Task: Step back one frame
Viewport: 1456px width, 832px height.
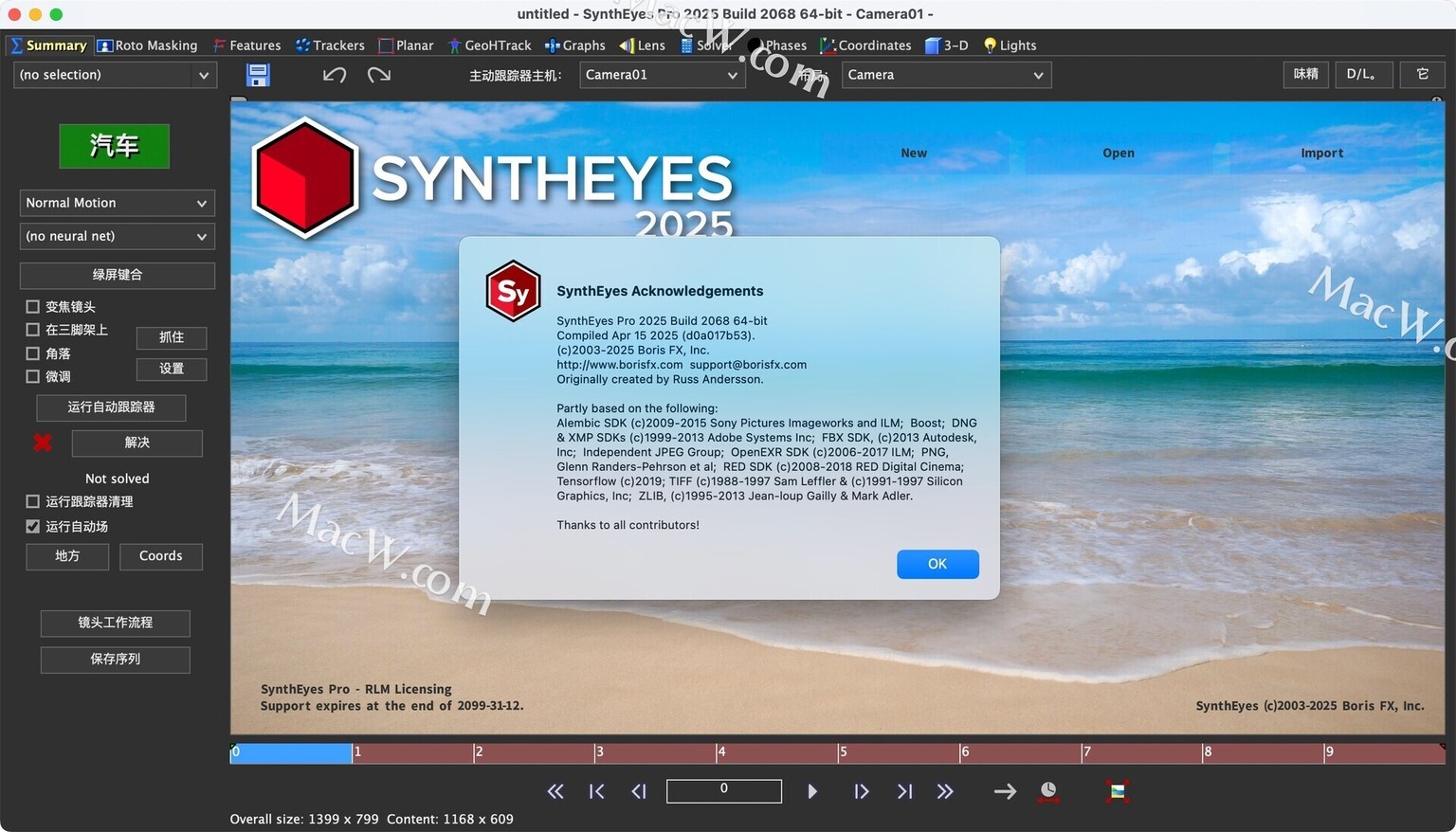Action: coord(639,791)
